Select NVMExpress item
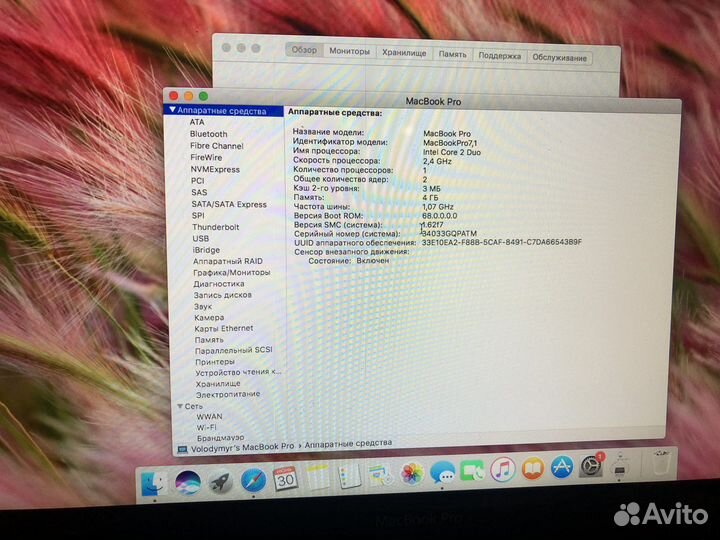Image resolution: width=720 pixels, height=540 pixels. [215, 169]
